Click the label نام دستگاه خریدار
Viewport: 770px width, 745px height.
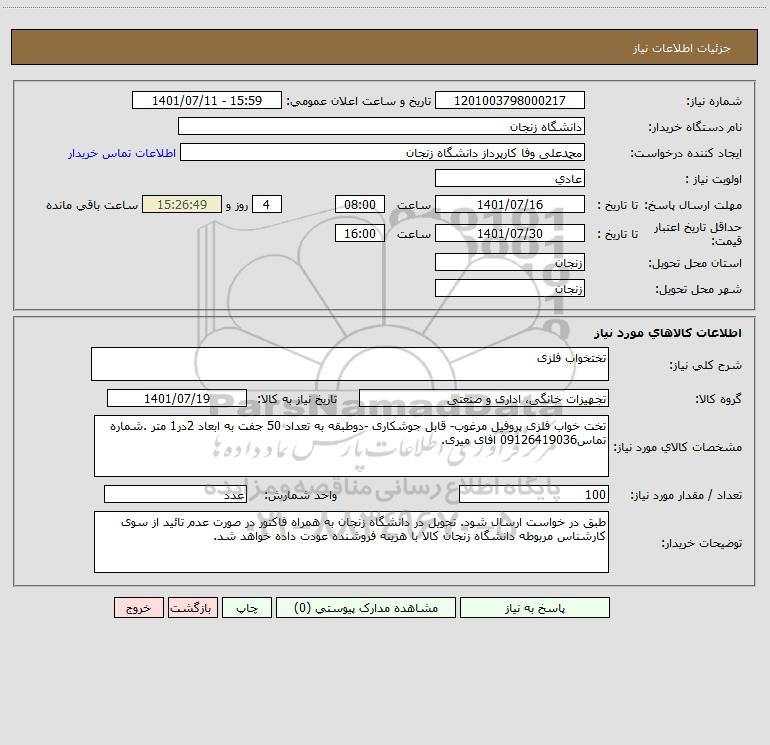click(x=695, y=127)
